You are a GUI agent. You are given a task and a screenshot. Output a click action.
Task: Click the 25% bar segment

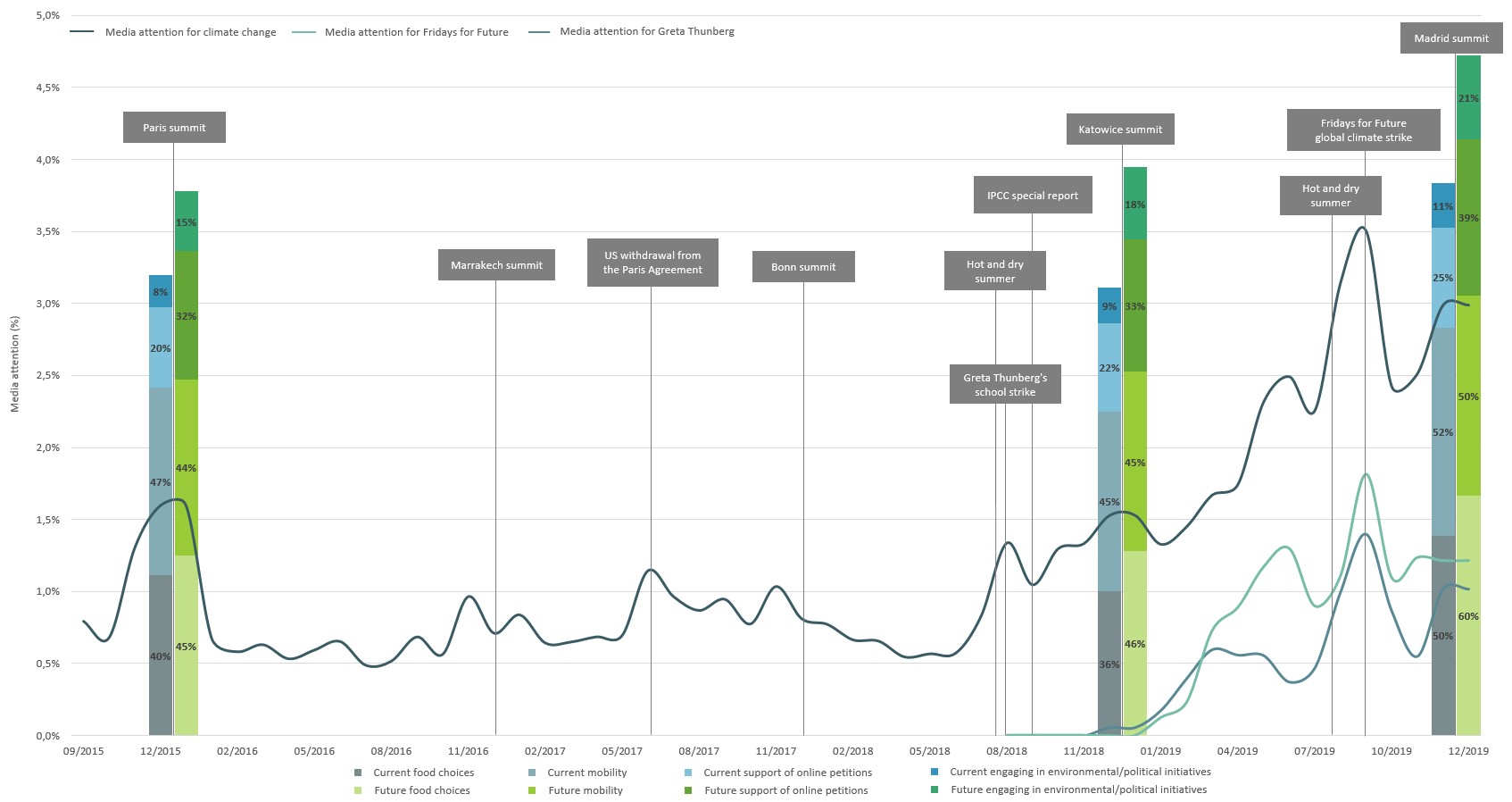[x=1443, y=278]
